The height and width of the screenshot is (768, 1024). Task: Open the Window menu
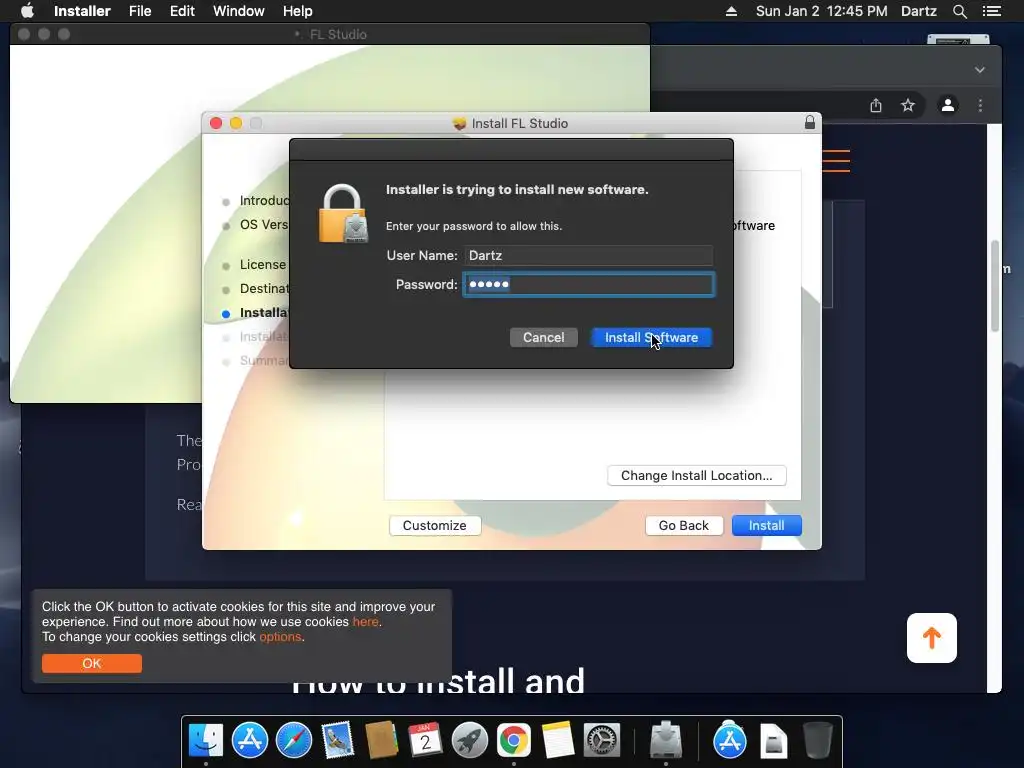(x=239, y=11)
